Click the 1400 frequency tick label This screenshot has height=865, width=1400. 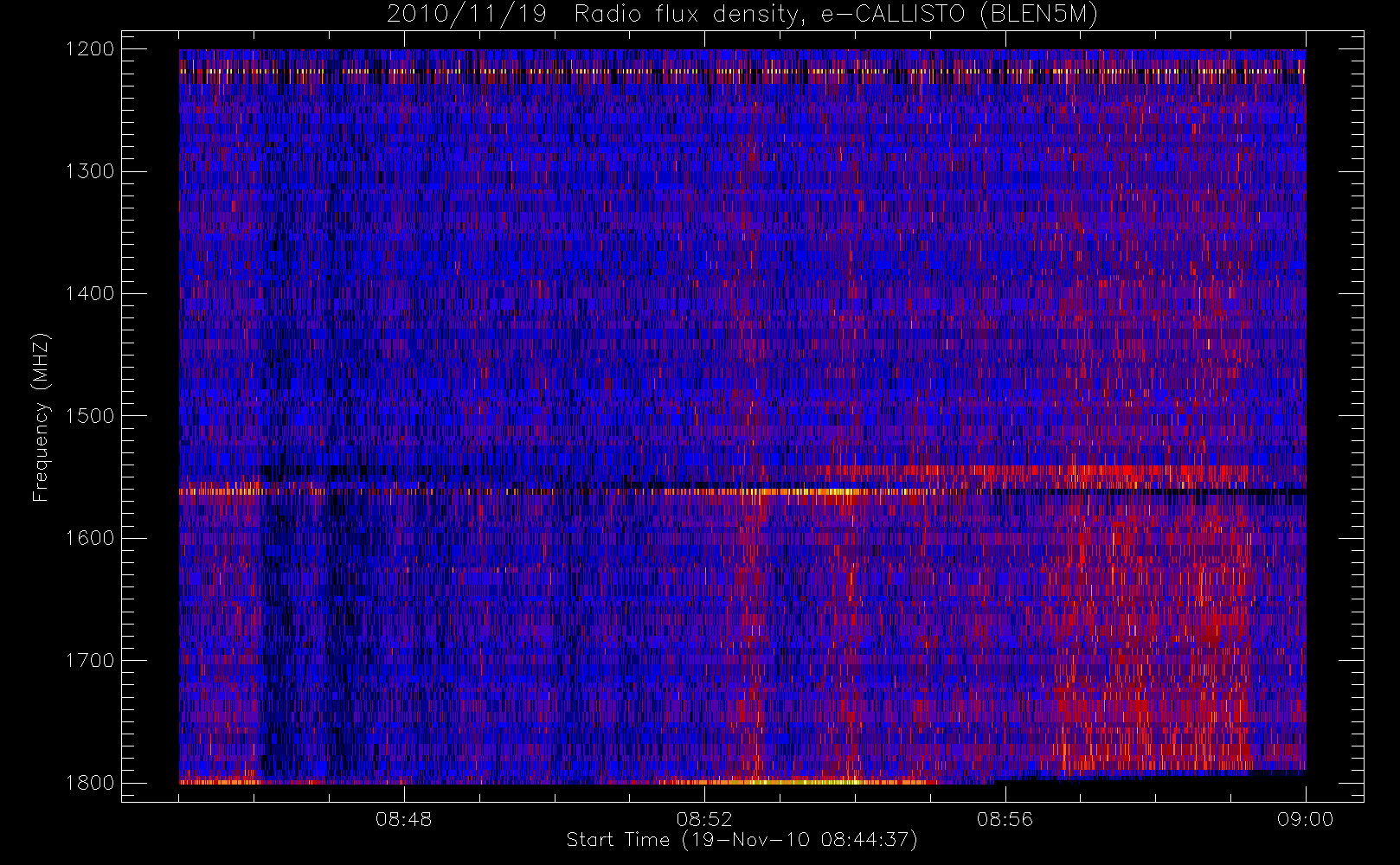90,294
